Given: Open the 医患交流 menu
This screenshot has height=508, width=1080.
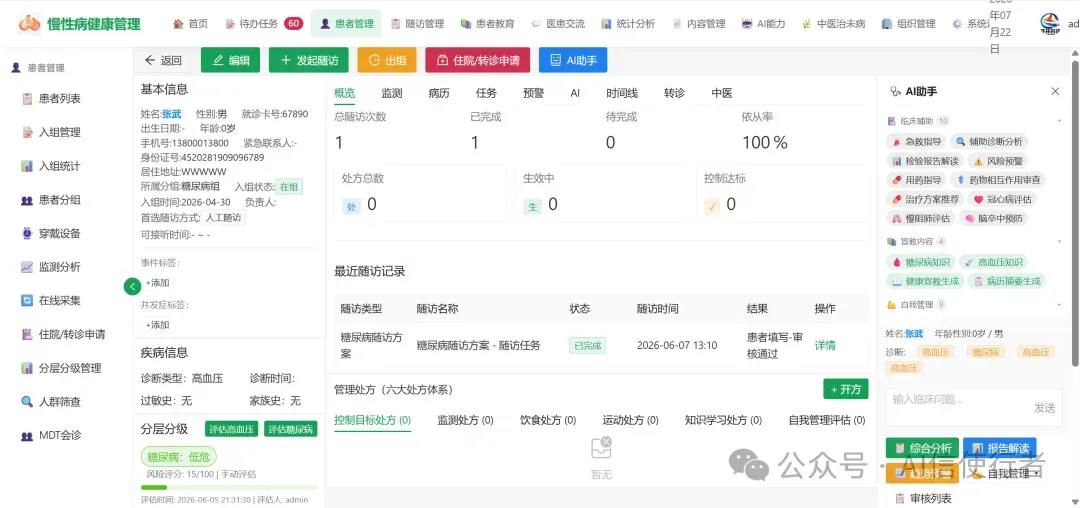Looking at the screenshot, I should click(558, 23).
